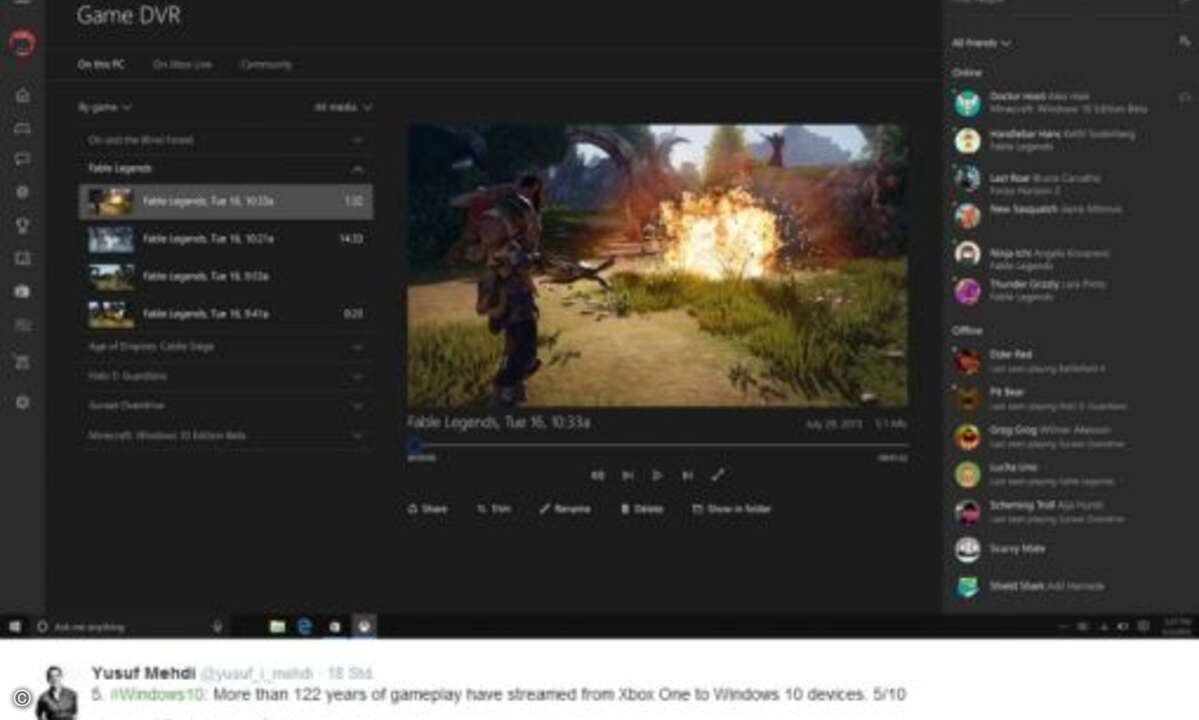Play the selected Fable Legends clip

(x=657, y=476)
